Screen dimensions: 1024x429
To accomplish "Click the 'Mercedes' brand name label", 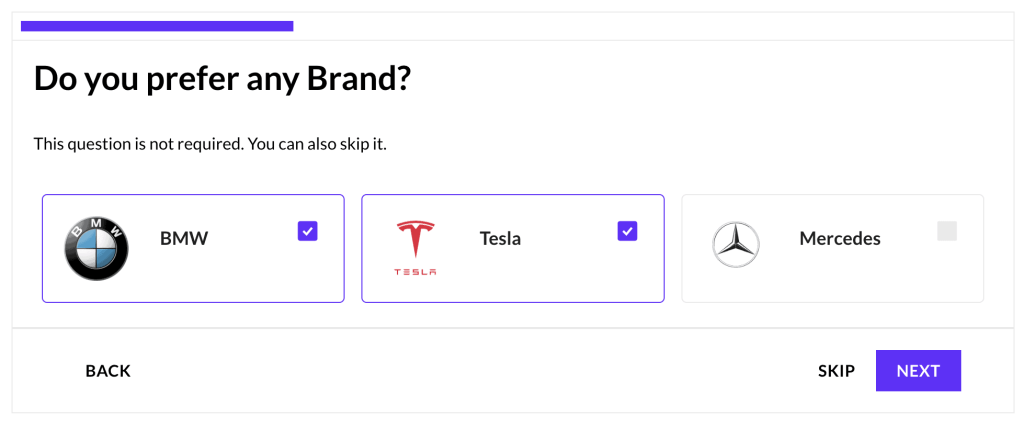I will [x=840, y=239].
